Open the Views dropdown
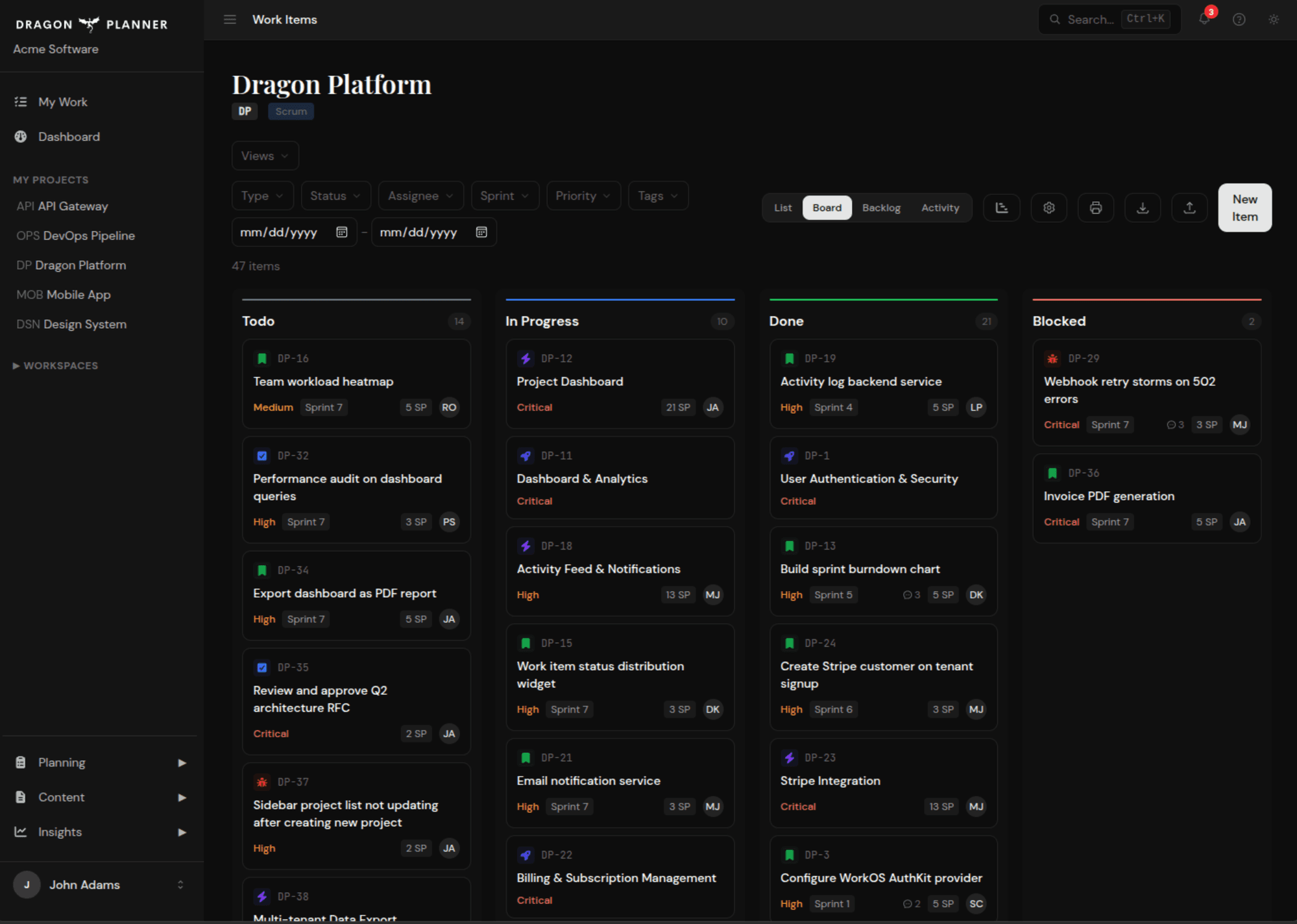The image size is (1297, 924). [x=265, y=156]
